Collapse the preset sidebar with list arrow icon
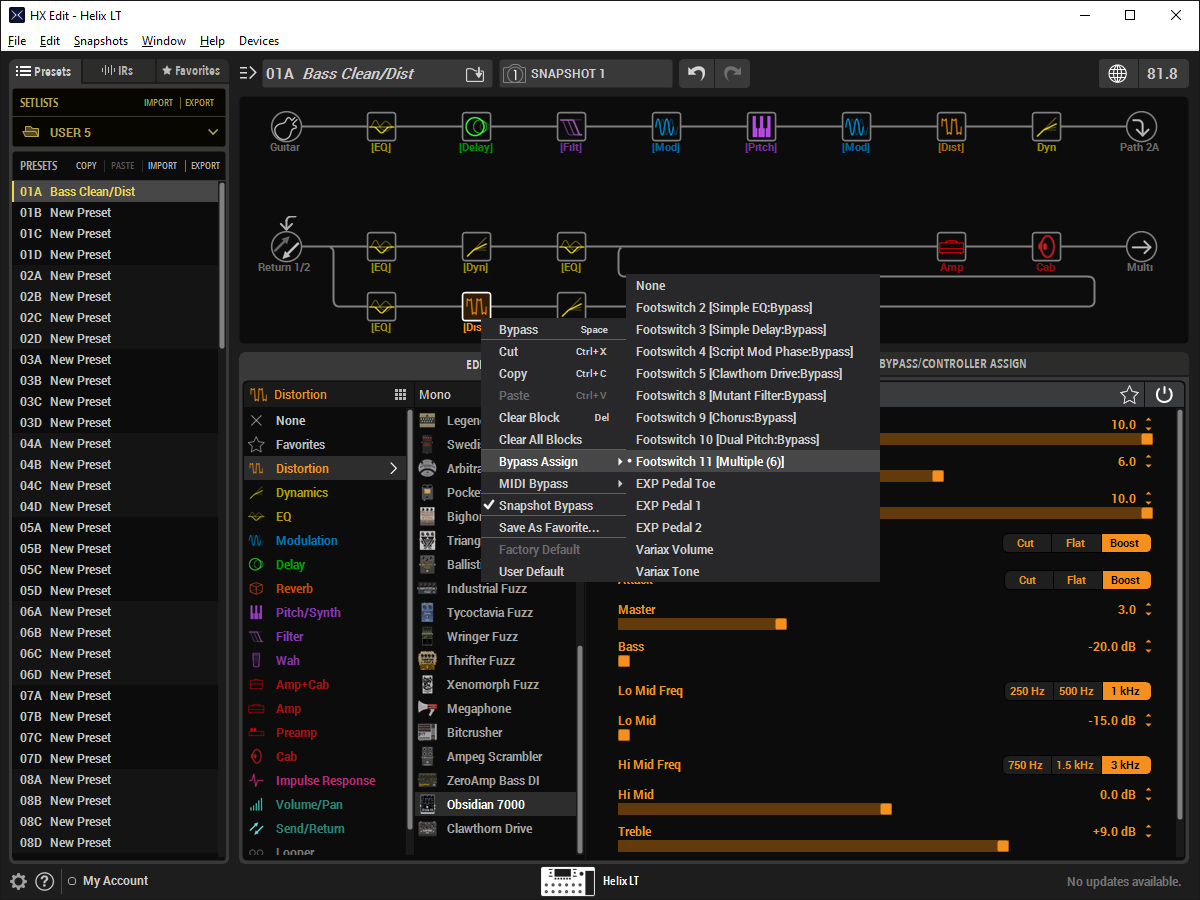The image size is (1200, 900). coord(248,73)
